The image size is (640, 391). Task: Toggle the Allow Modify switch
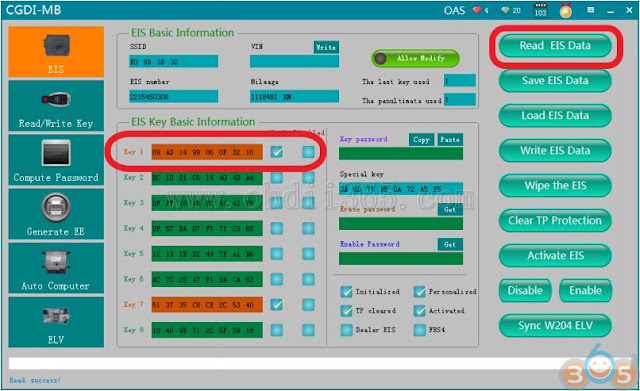click(x=416, y=58)
